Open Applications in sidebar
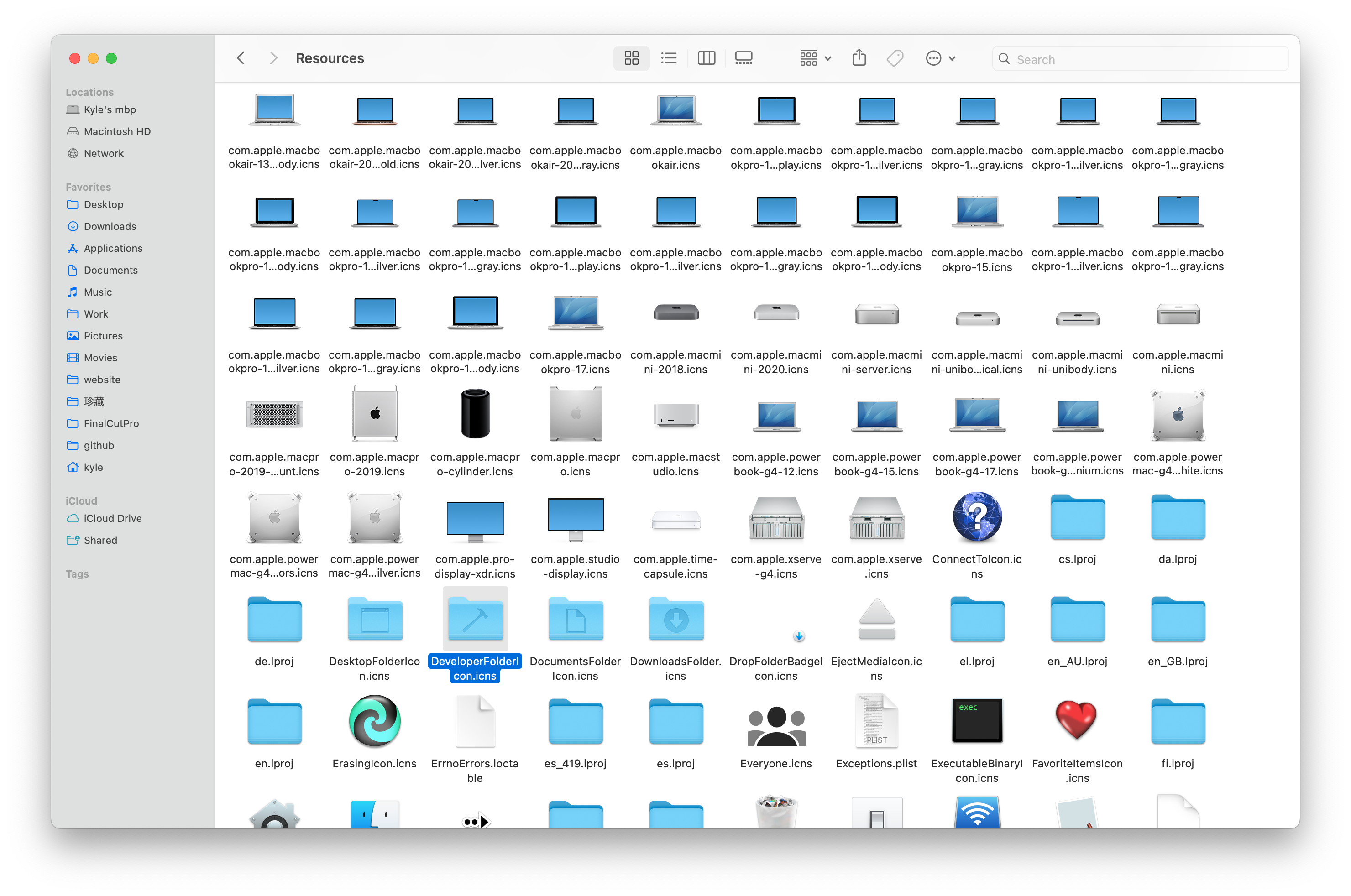1351x896 pixels. point(113,248)
